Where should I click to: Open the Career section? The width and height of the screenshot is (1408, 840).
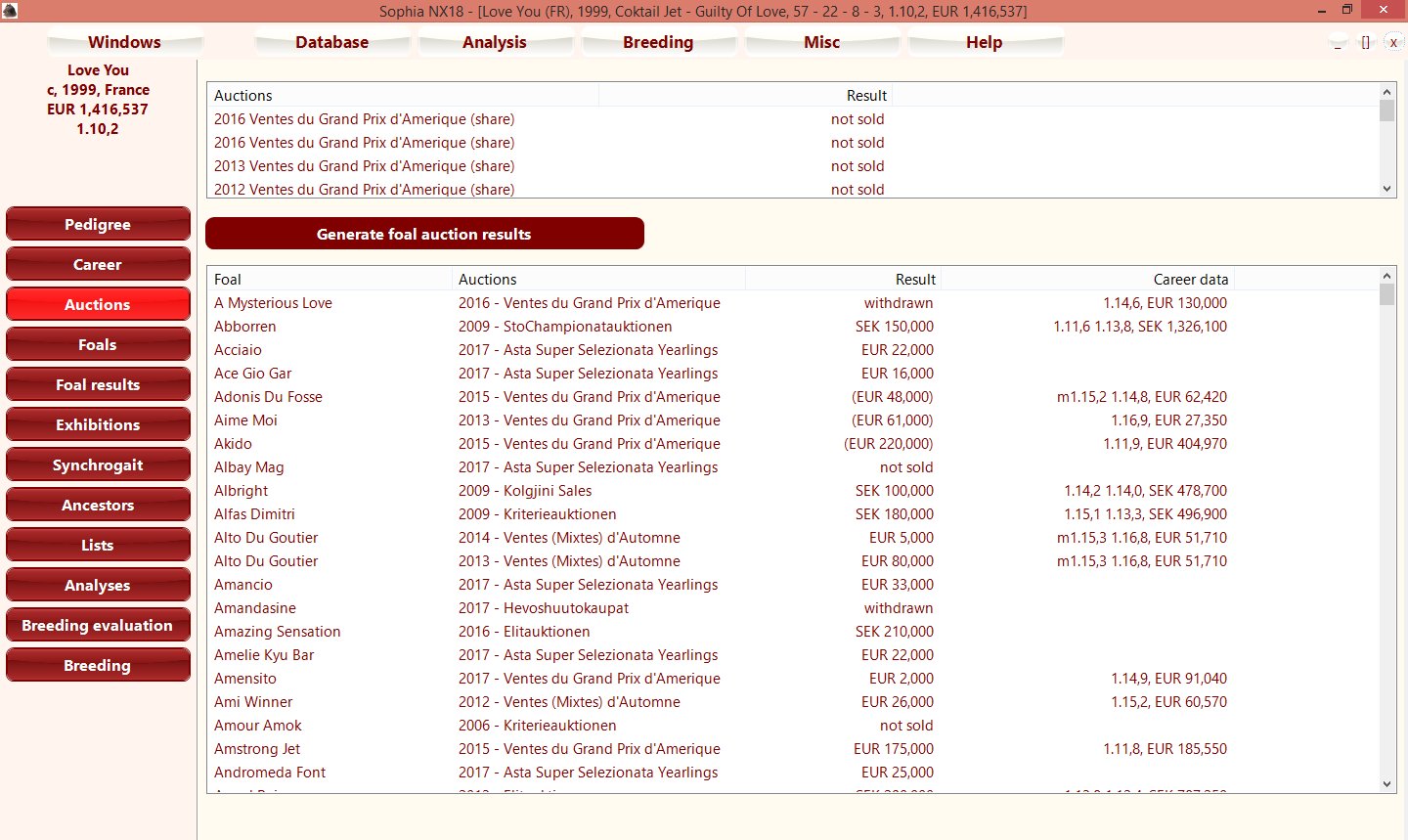[98, 264]
